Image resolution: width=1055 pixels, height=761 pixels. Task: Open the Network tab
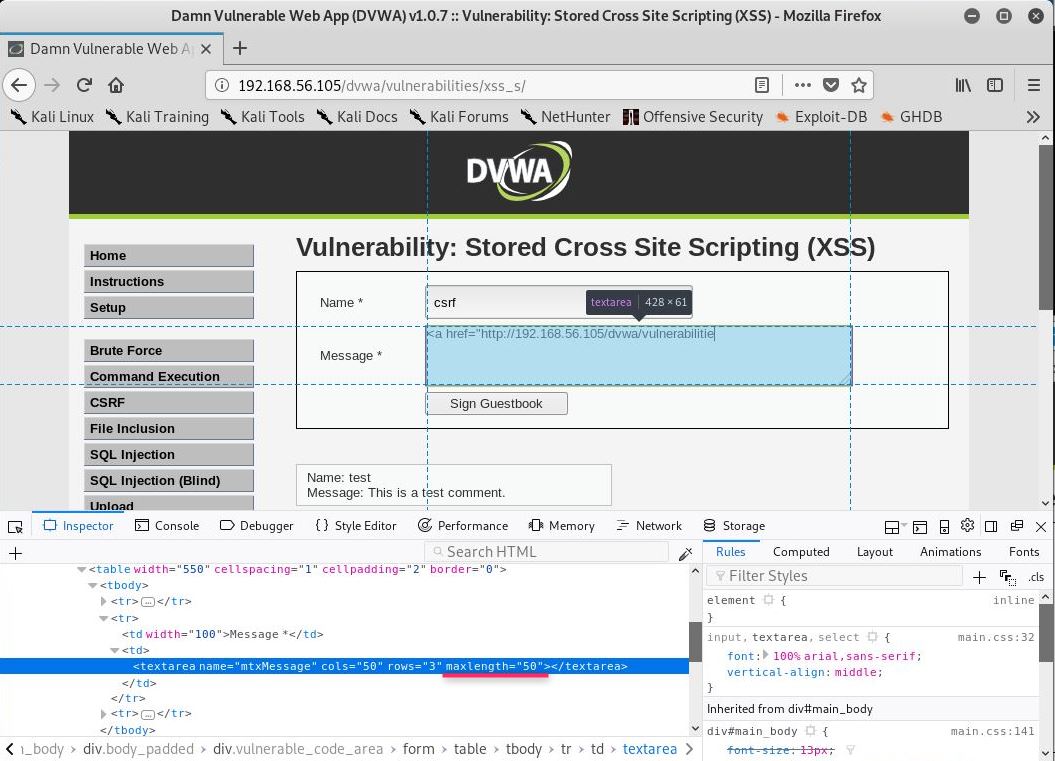pos(649,526)
